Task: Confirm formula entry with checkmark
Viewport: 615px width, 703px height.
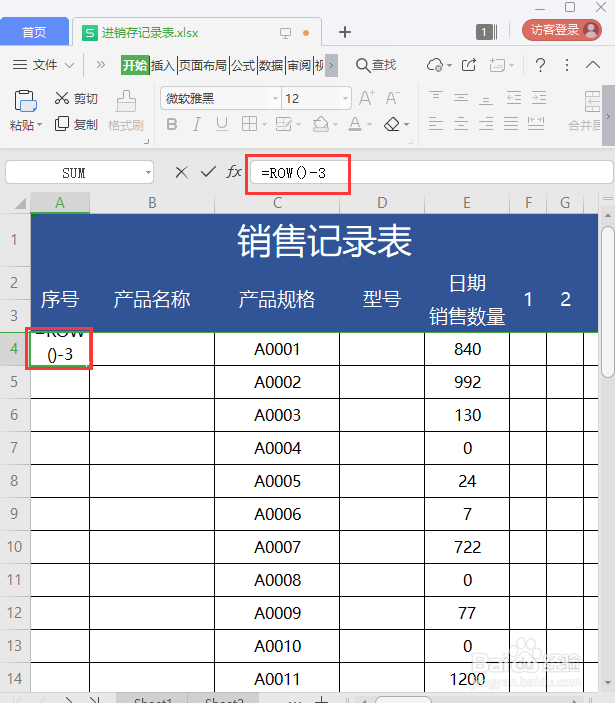Action: [x=208, y=172]
